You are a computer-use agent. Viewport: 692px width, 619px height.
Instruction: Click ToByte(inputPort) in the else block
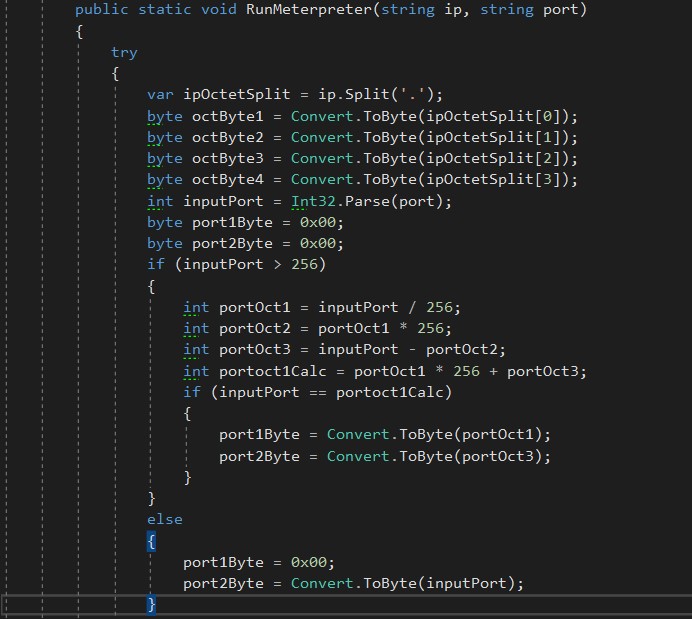coord(439,584)
